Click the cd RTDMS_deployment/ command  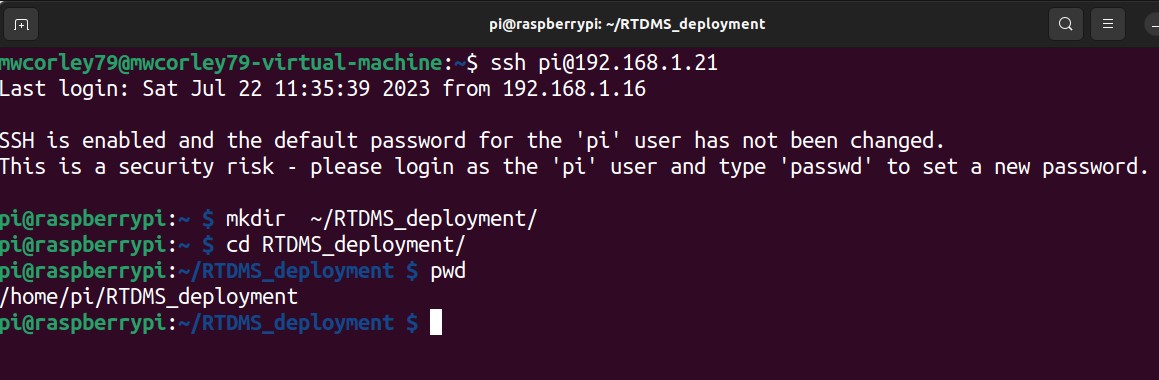(345, 245)
